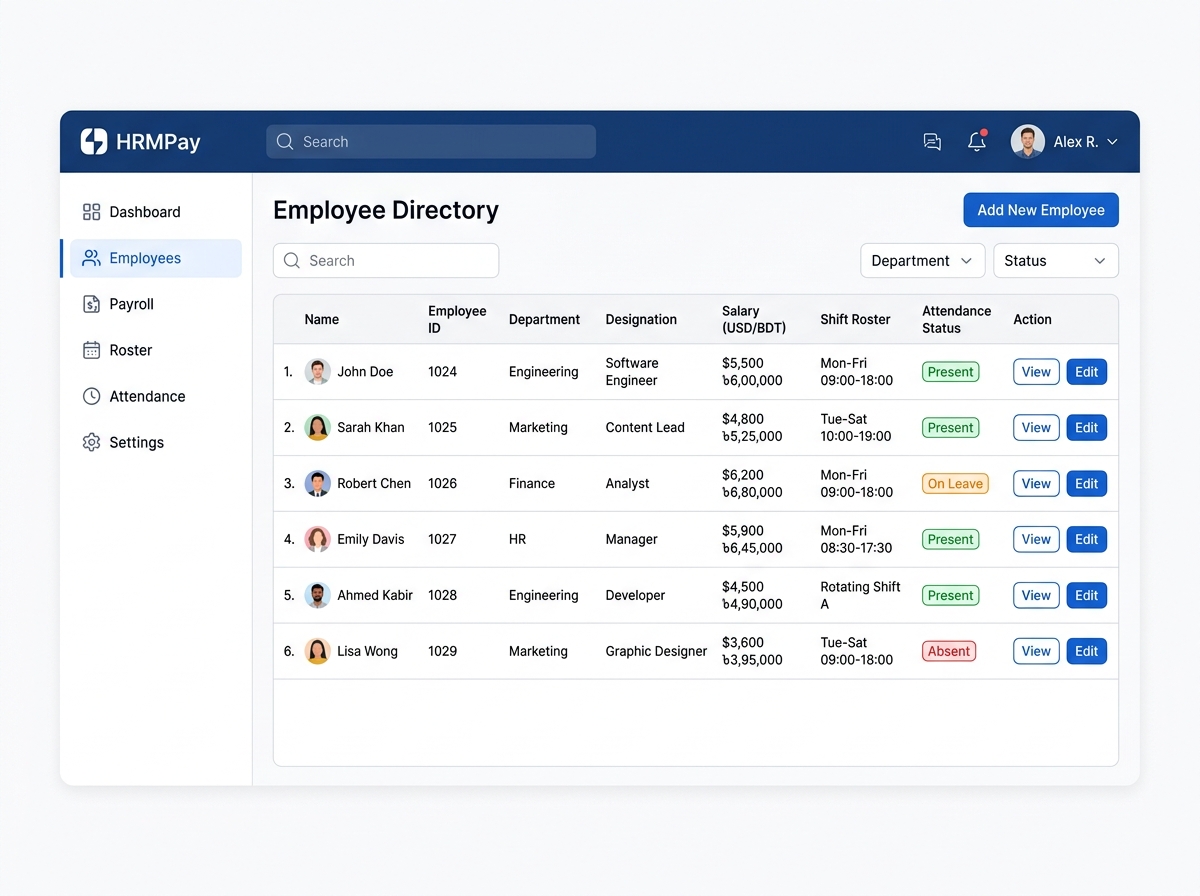The height and width of the screenshot is (896, 1200).
Task: Click the Attendance Status column header
Action: point(956,320)
